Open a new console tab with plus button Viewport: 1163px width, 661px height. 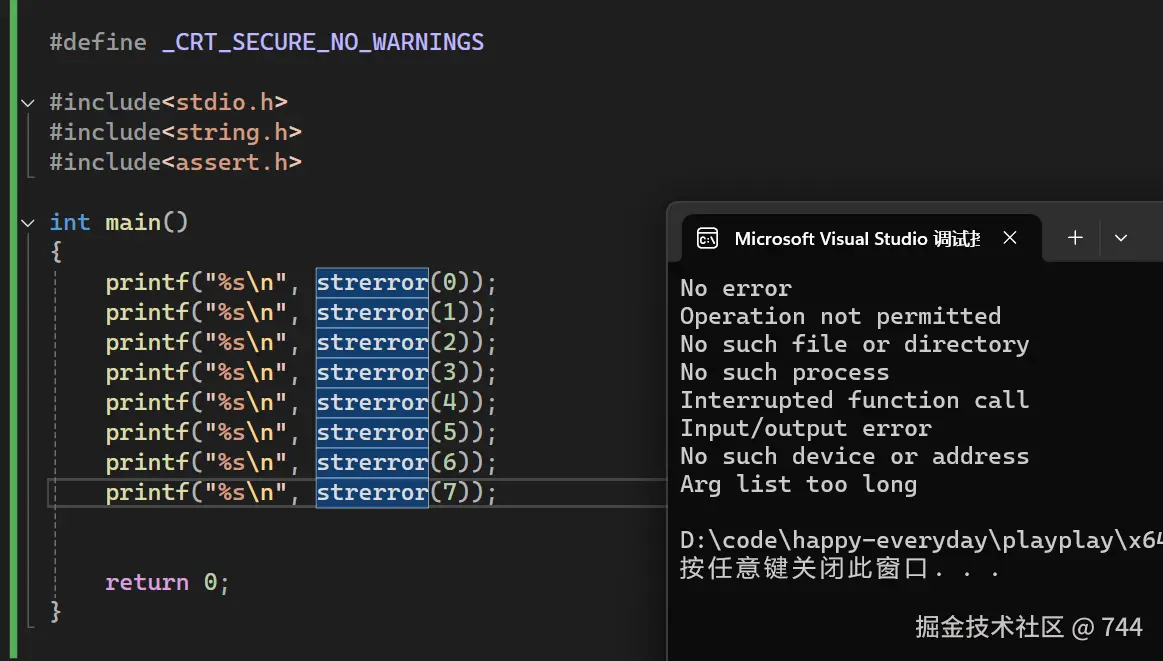(x=1075, y=237)
